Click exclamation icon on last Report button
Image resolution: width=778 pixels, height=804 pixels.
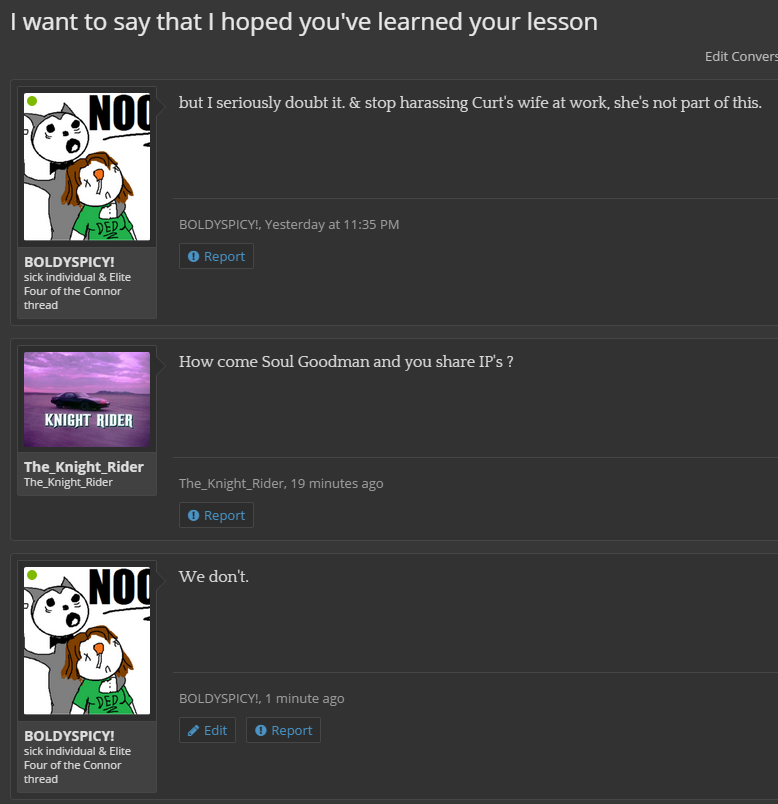[x=261, y=730]
